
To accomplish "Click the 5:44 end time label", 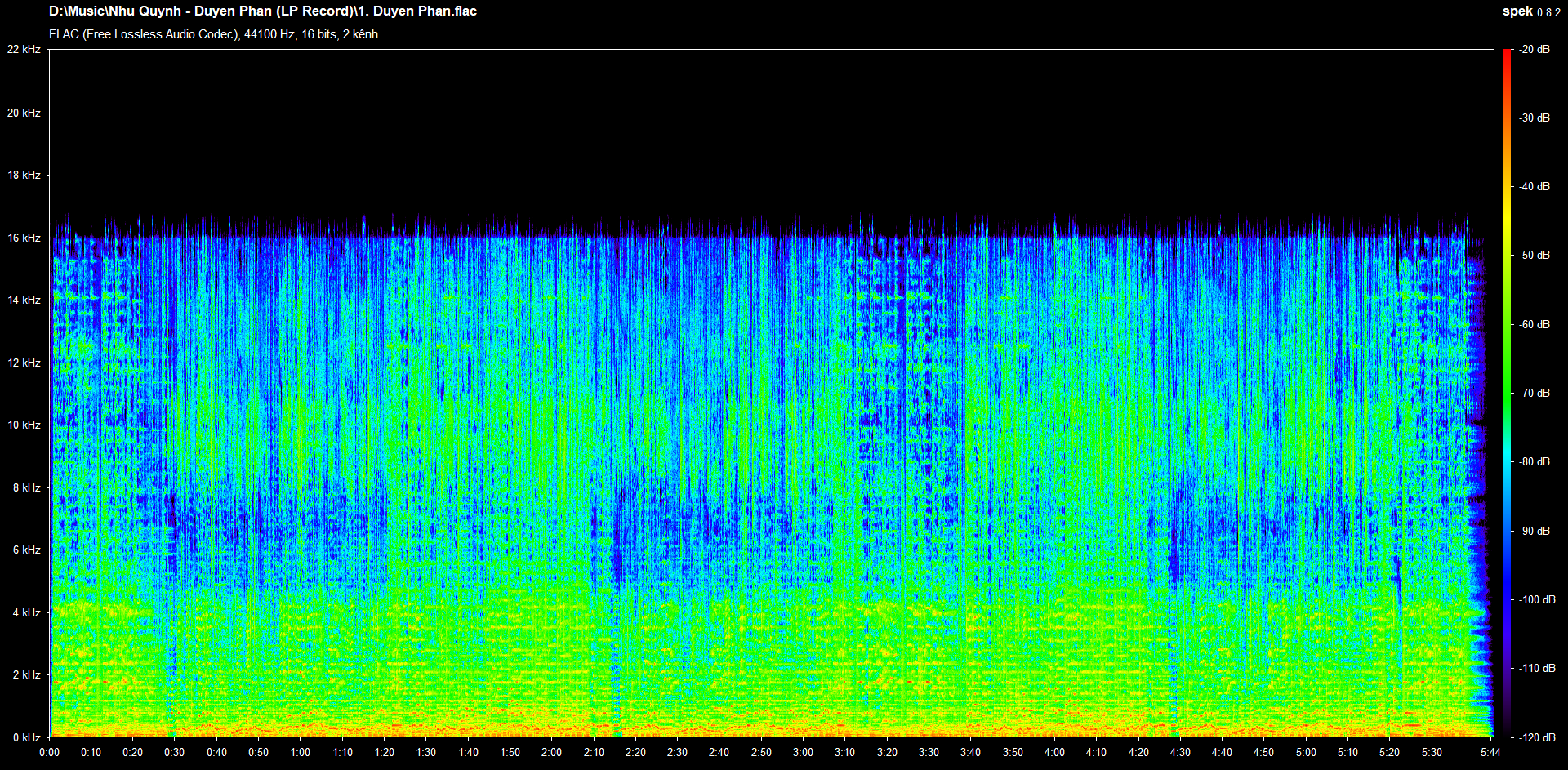I will pyautogui.click(x=1491, y=753).
